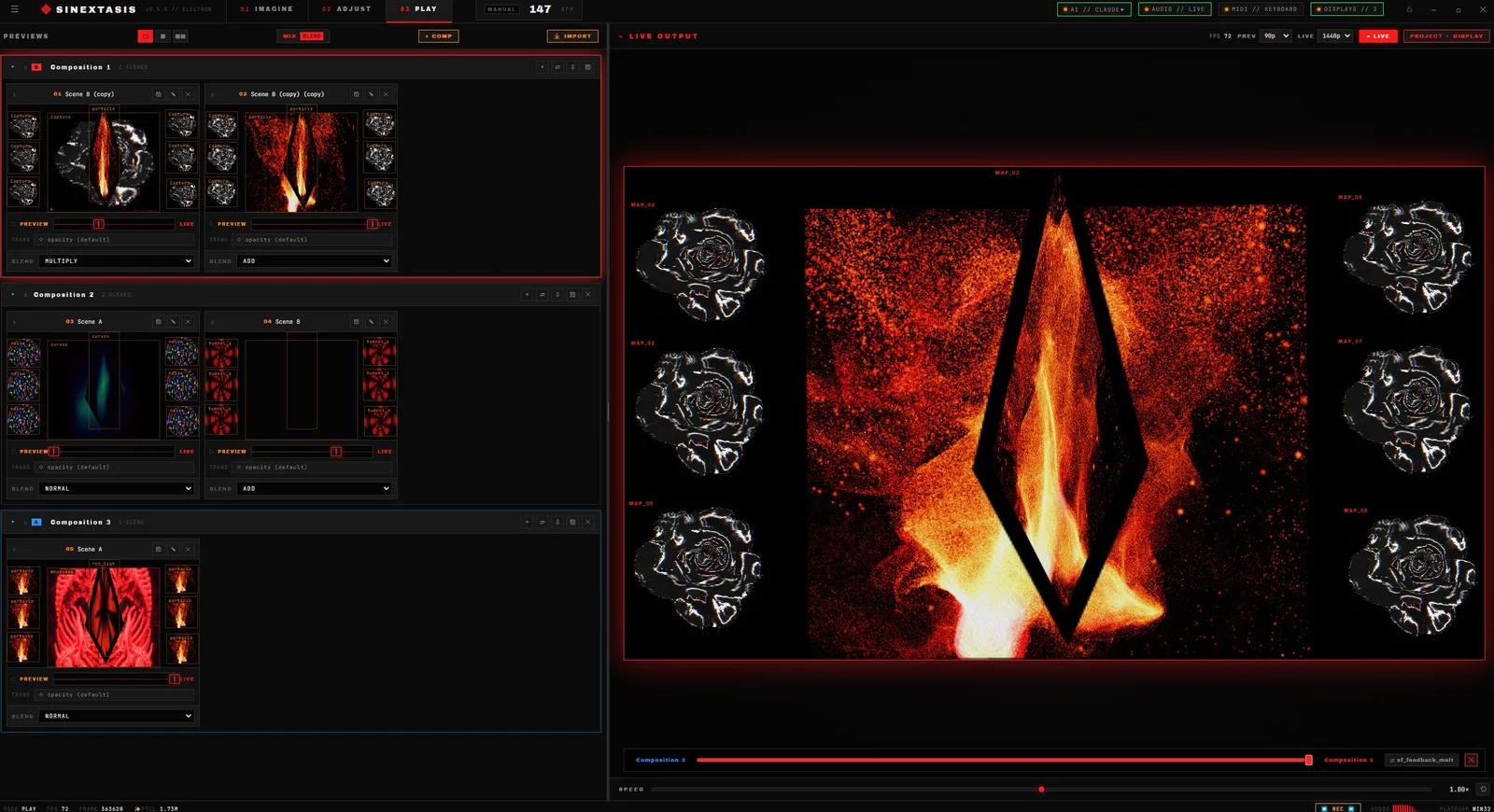Image resolution: width=1494 pixels, height=812 pixels.
Task: Select the 03 PLAY tab
Action: [x=419, y=9]
